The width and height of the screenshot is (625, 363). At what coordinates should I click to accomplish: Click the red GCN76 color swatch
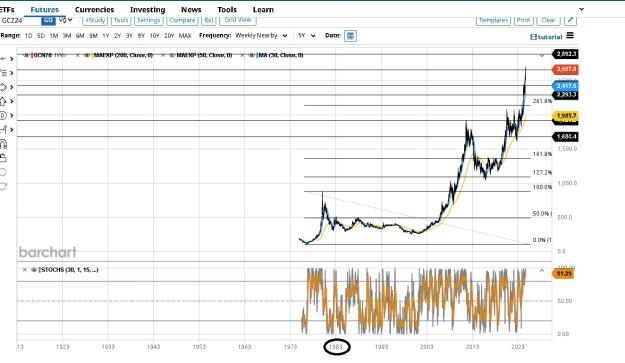point(32,55)
